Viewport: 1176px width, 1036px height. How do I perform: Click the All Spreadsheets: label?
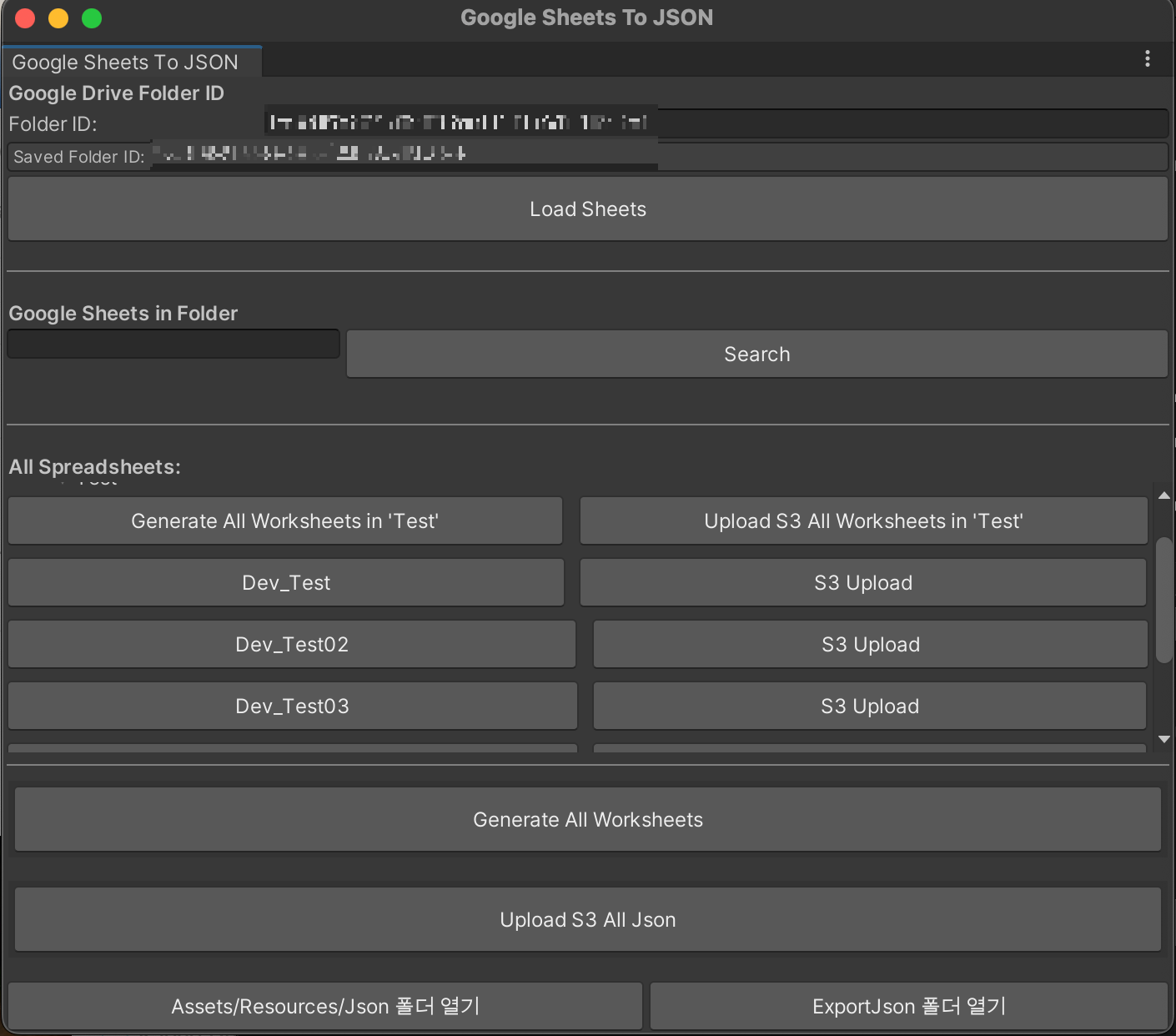(95, 467)
